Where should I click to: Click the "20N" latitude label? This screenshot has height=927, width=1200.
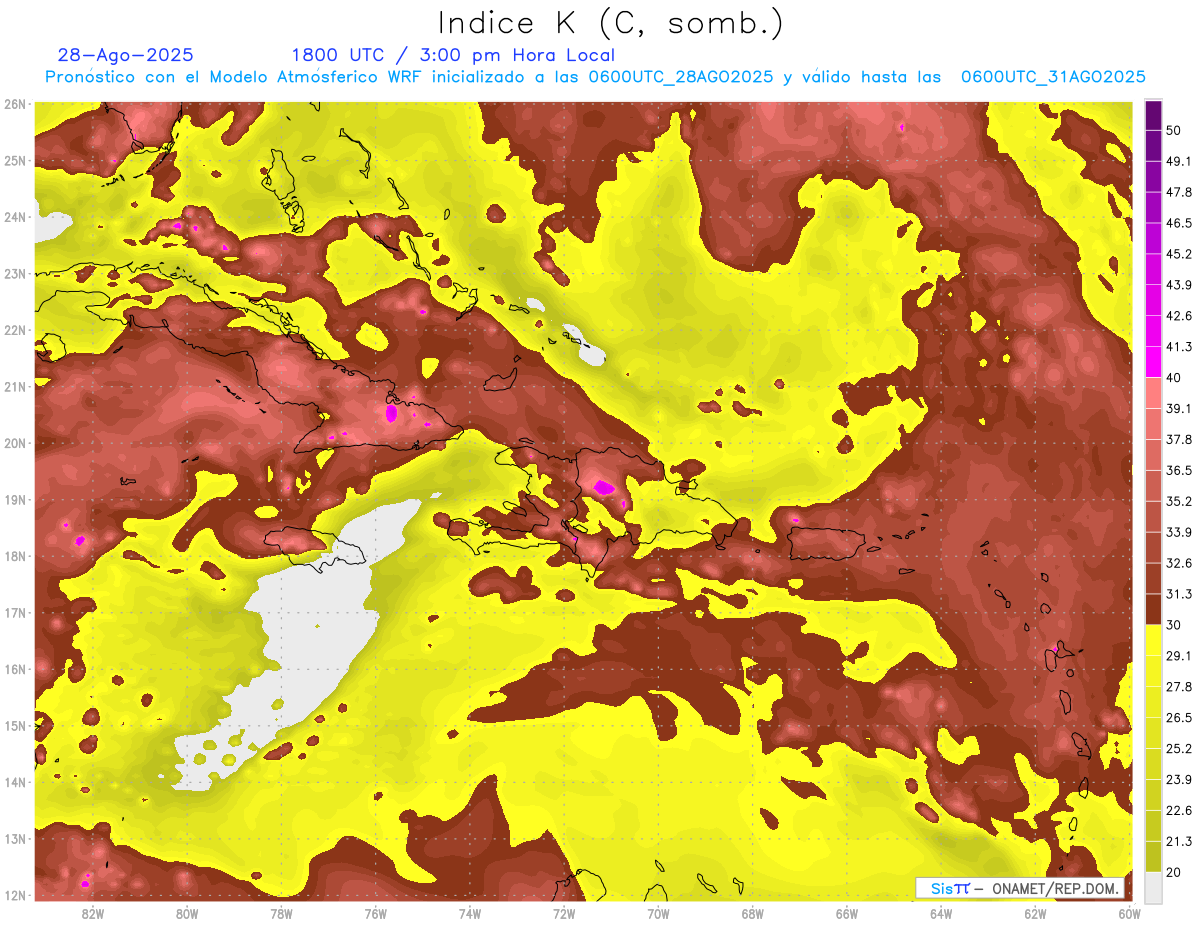(x=15, y=443)
